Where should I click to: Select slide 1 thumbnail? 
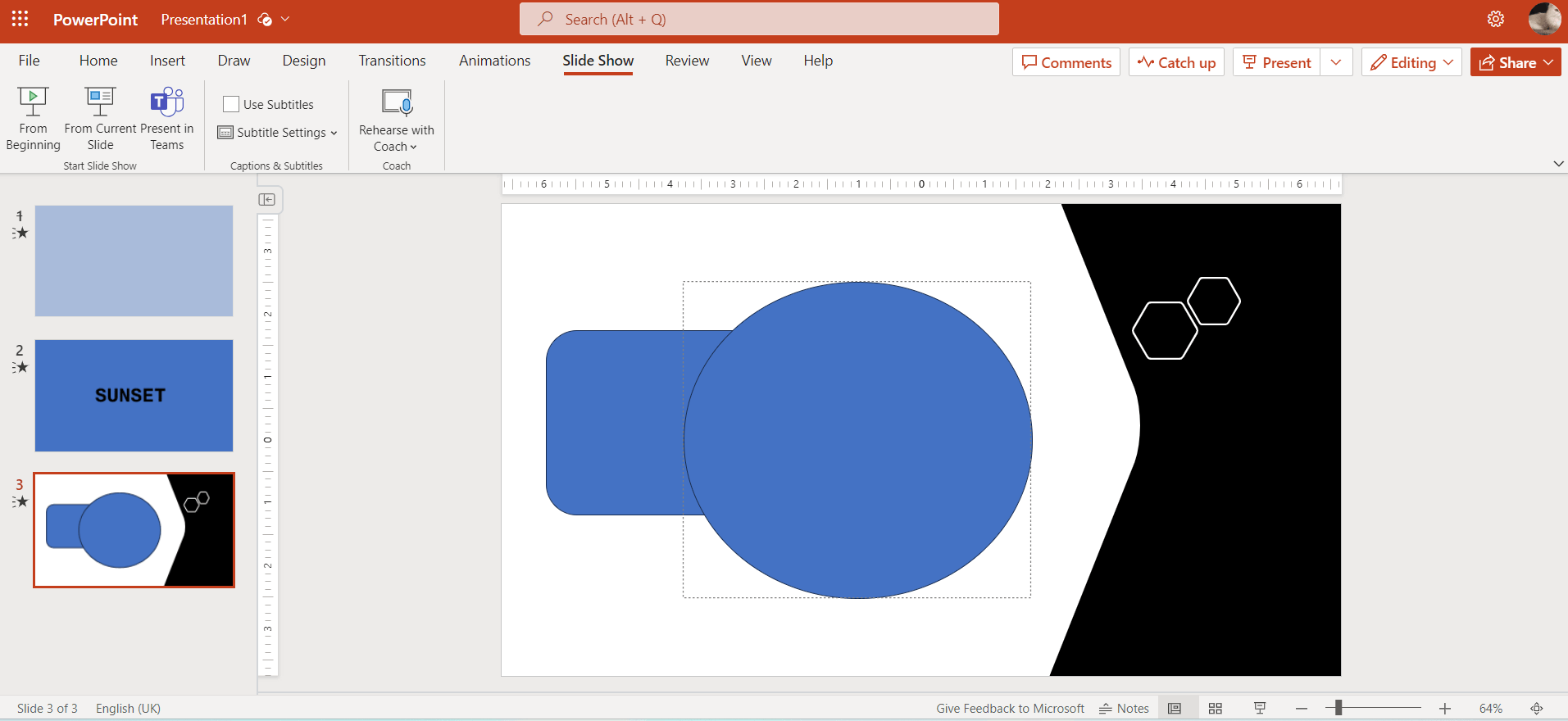click(x=134, y=261)
